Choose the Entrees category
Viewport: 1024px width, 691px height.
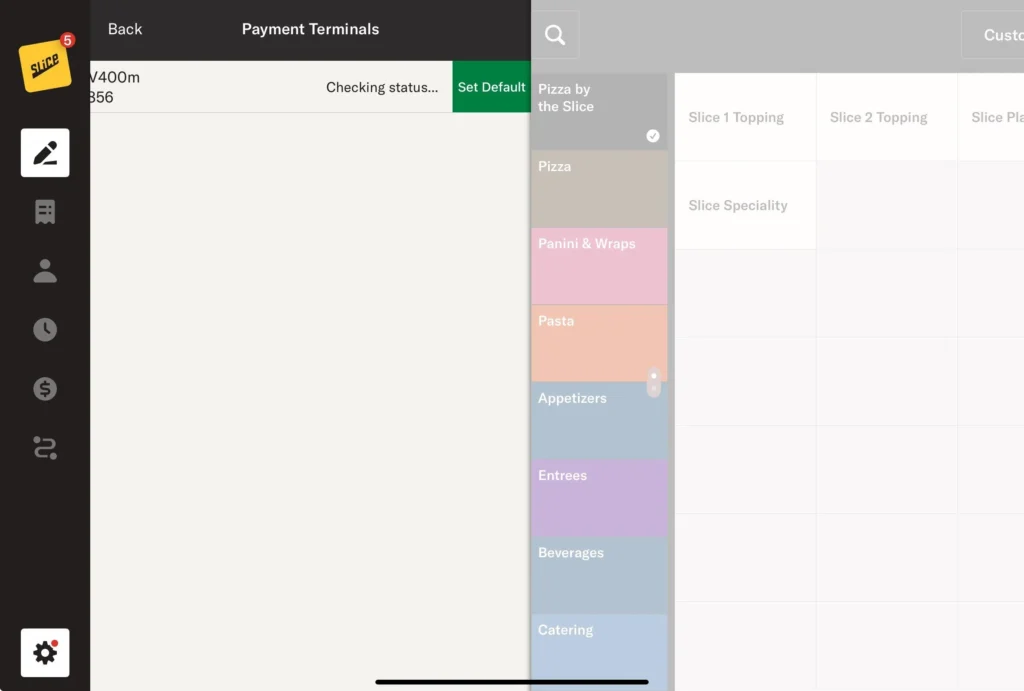[598, 497]
